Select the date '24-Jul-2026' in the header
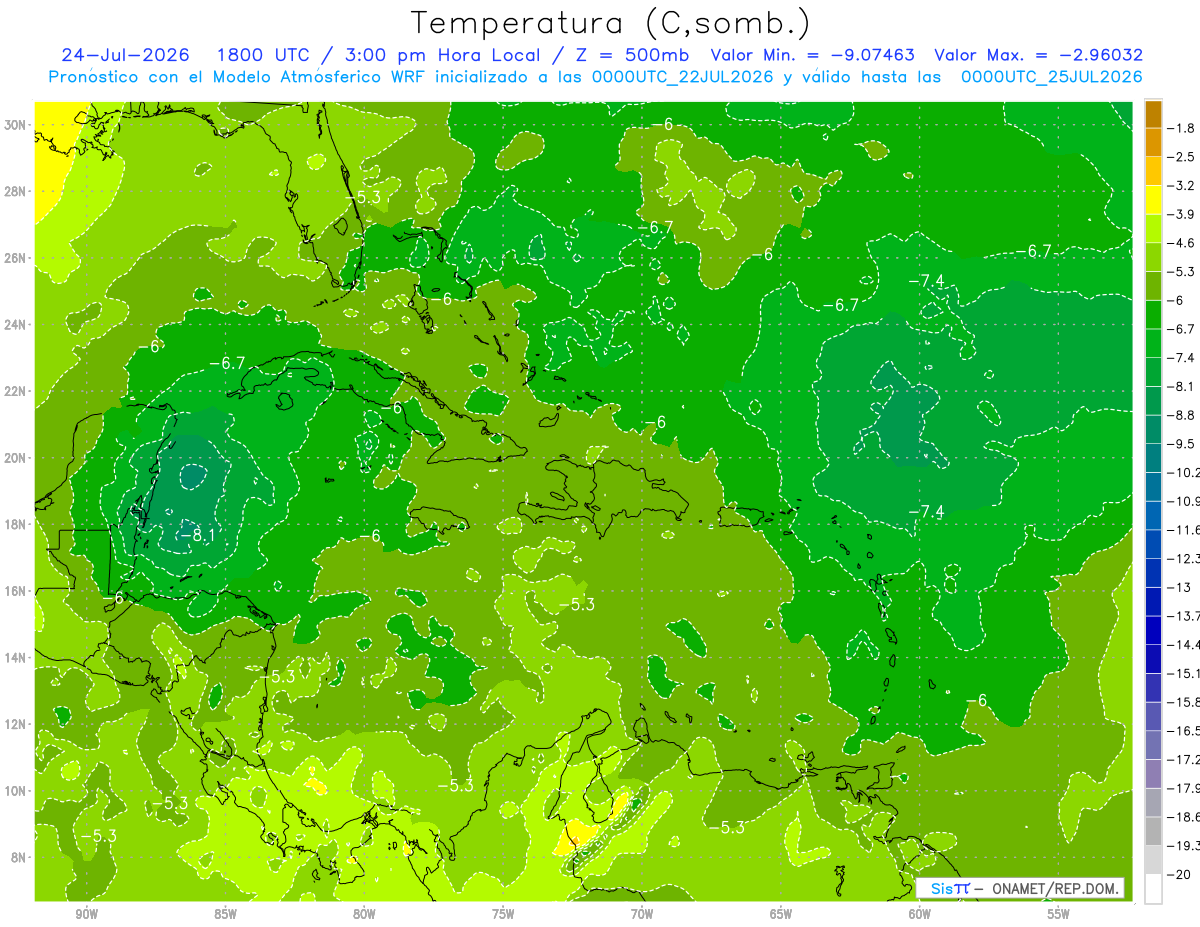1200x927 pixels. [128, 55]
